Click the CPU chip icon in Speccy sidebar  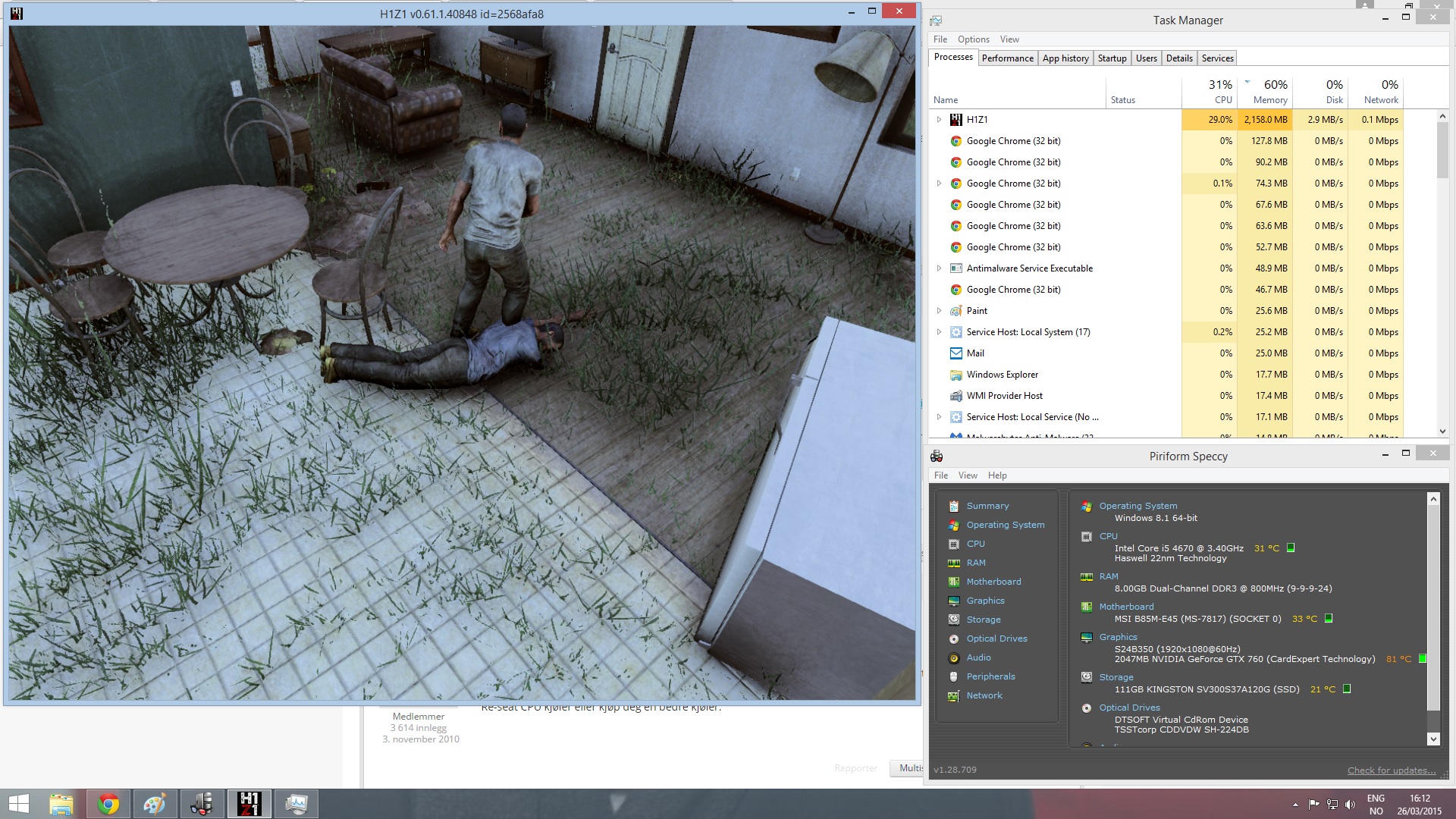(954, 544)
